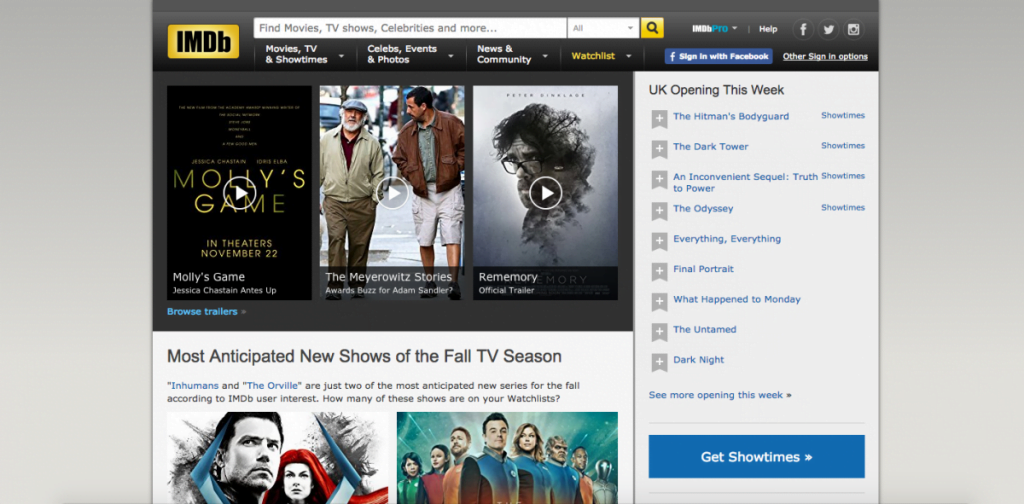
Task: Click the Browse trailers link
Action: (202, 312)
